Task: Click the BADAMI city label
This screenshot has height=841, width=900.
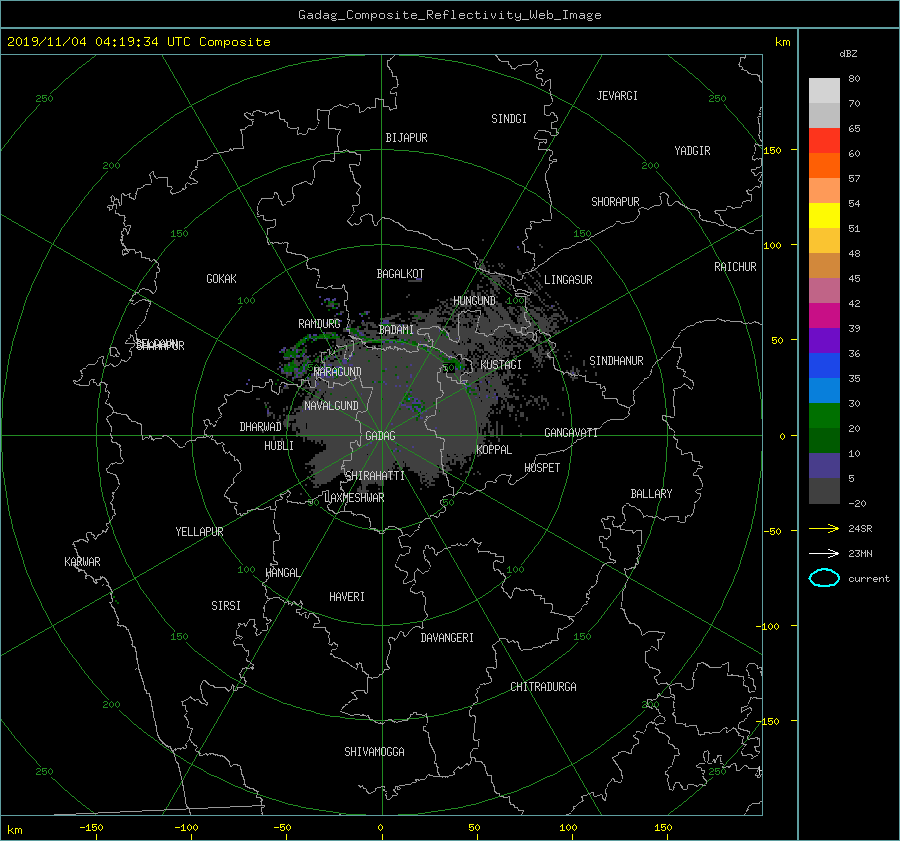Action: [396, 330]
